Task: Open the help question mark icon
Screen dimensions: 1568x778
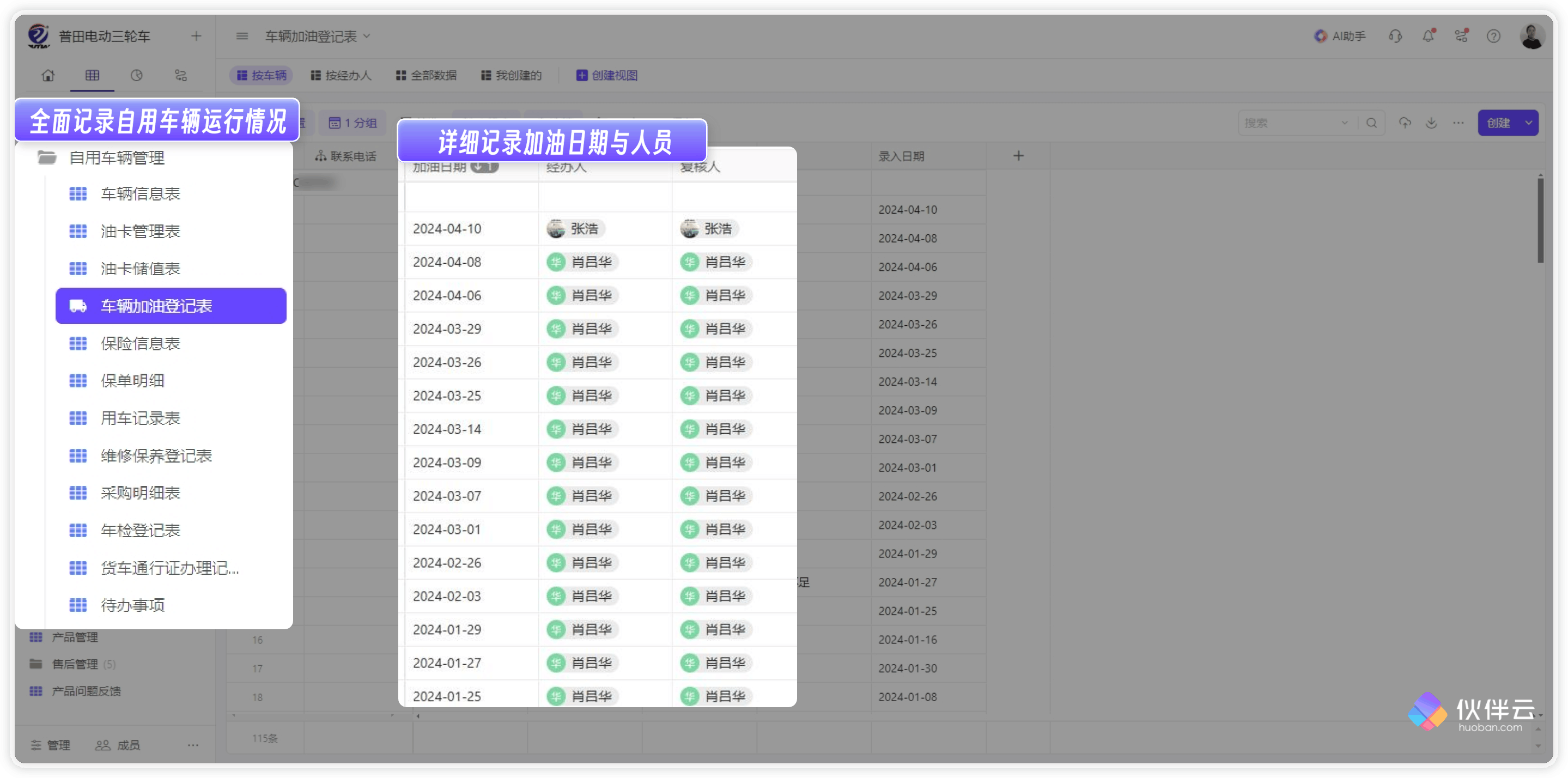Action: pos(1493,37)
